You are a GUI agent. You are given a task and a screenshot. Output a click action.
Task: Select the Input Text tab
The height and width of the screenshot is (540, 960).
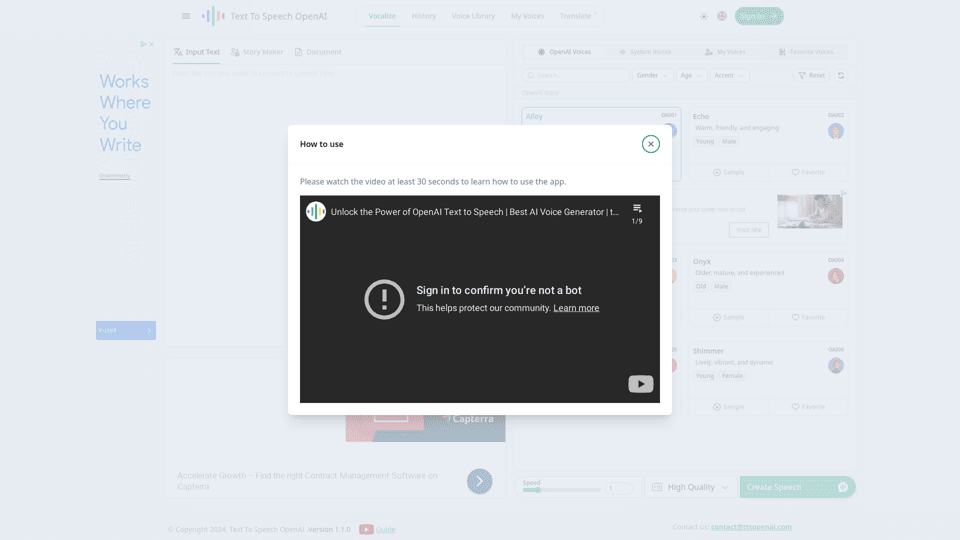(197, 52)
